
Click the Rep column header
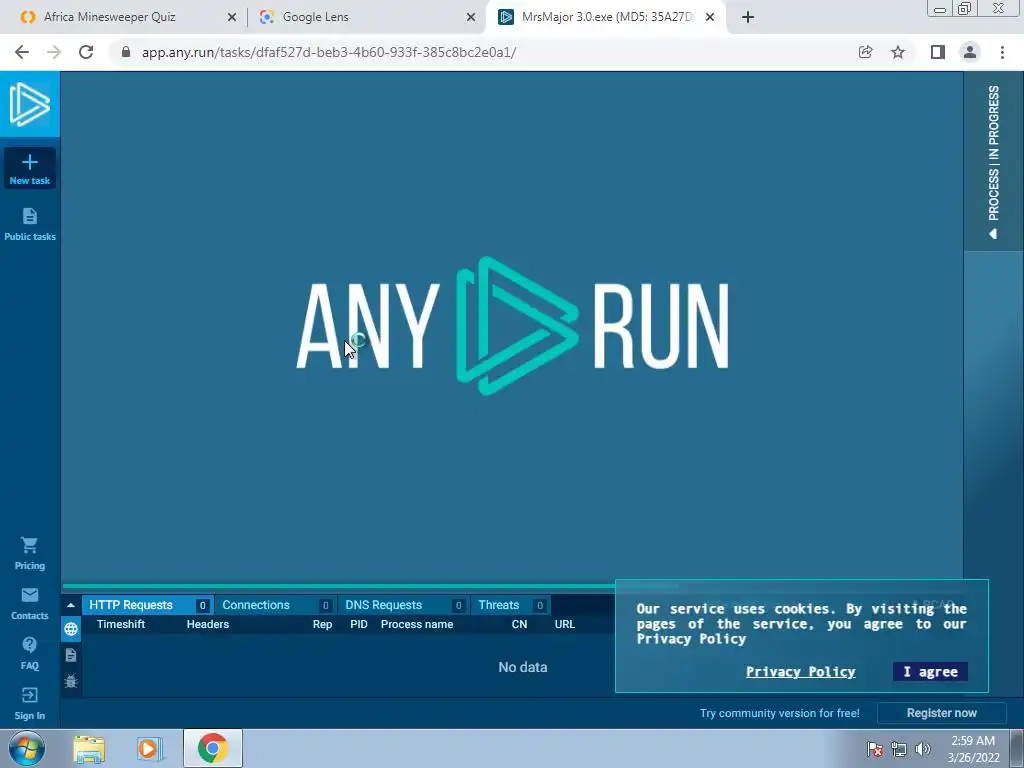[x=323, y=624]
